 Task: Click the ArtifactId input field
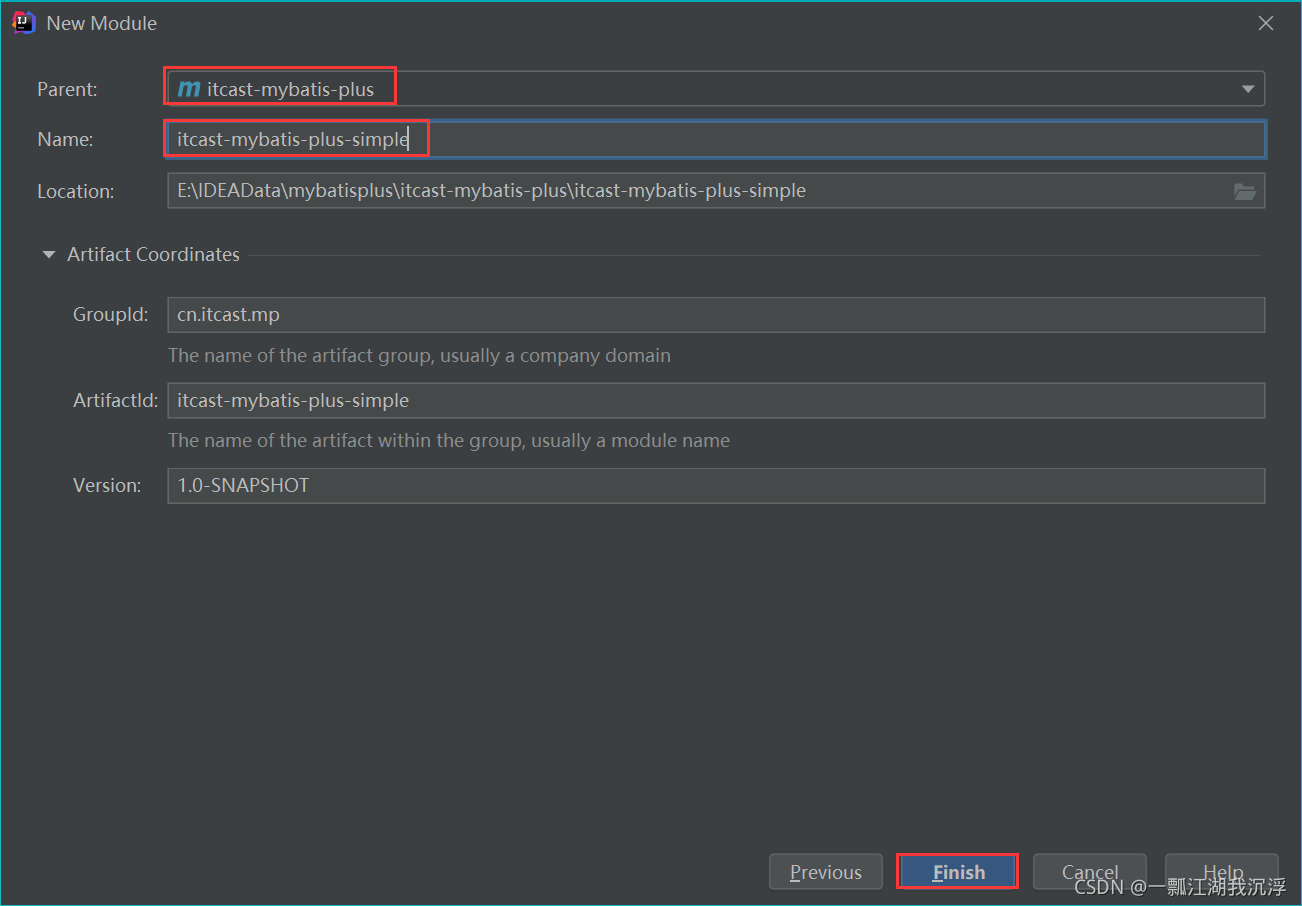pos(716,400)
